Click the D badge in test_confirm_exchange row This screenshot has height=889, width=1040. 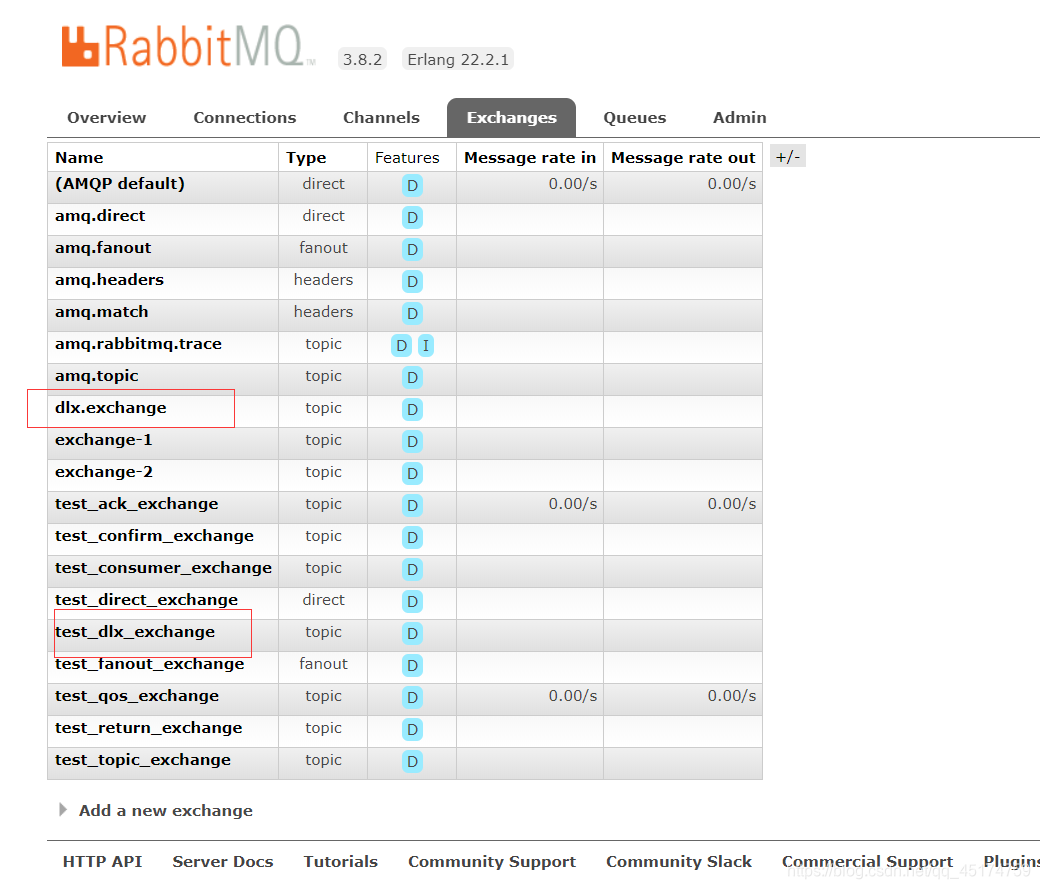[412, 537]
